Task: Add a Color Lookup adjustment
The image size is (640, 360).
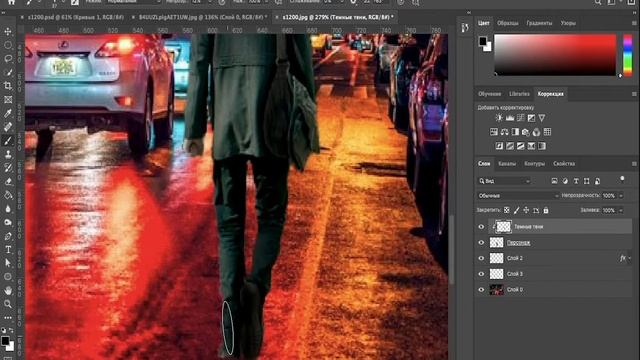Action: pyautogui.click(x=547, y=132)
